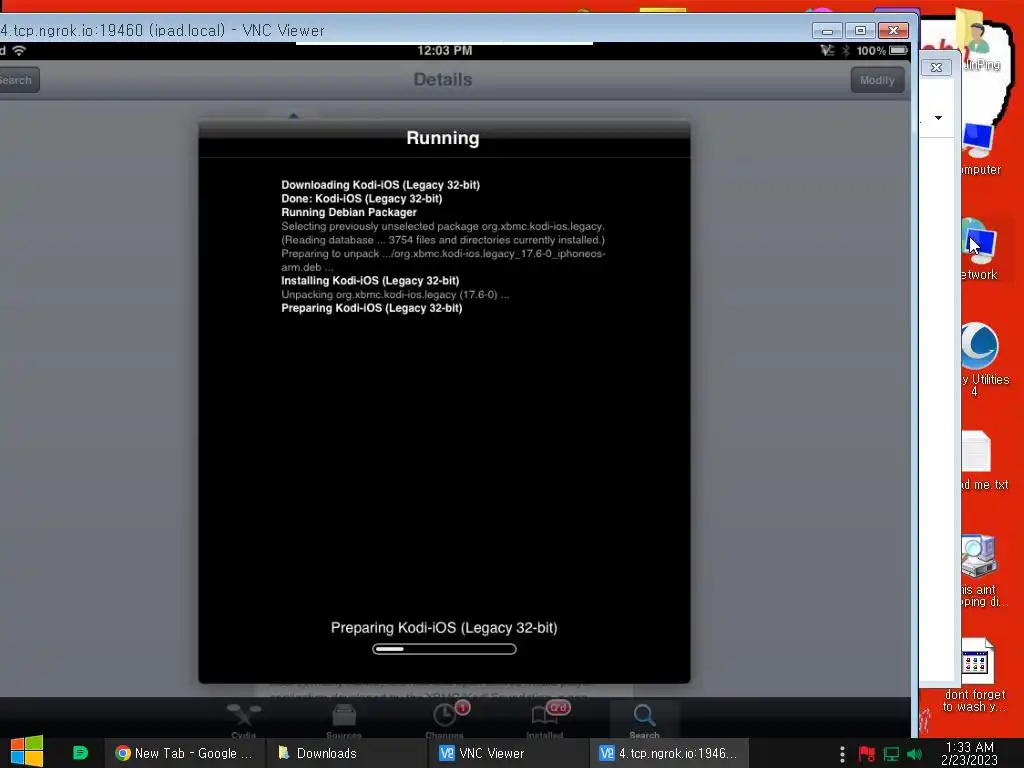This screenshot has height=768, width=1024.
Task: Click the network monitor tray icon
Action: [891, 754]
